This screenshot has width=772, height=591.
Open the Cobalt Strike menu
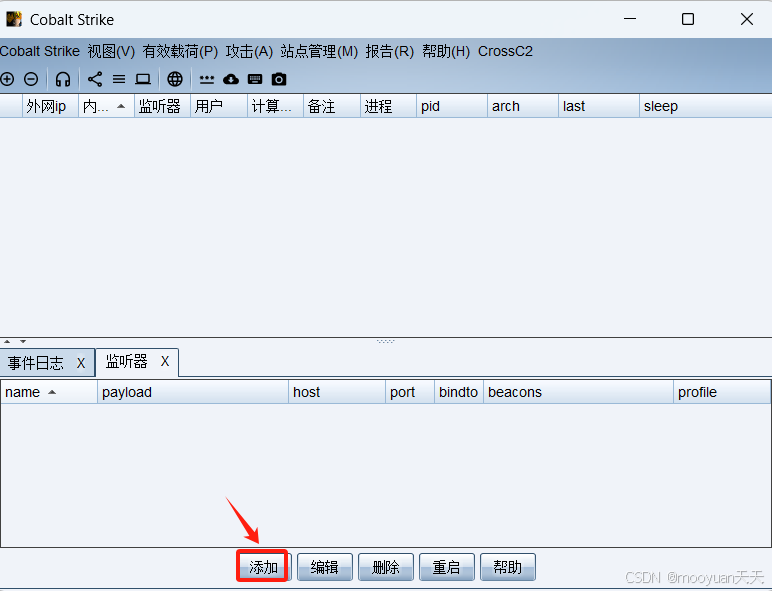point(40,51)
